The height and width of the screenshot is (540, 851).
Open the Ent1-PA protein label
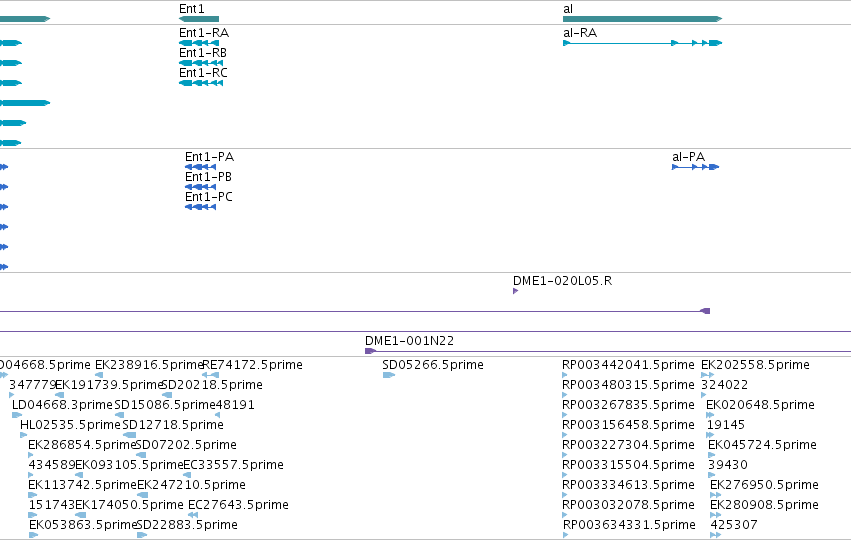pos(209,157)
